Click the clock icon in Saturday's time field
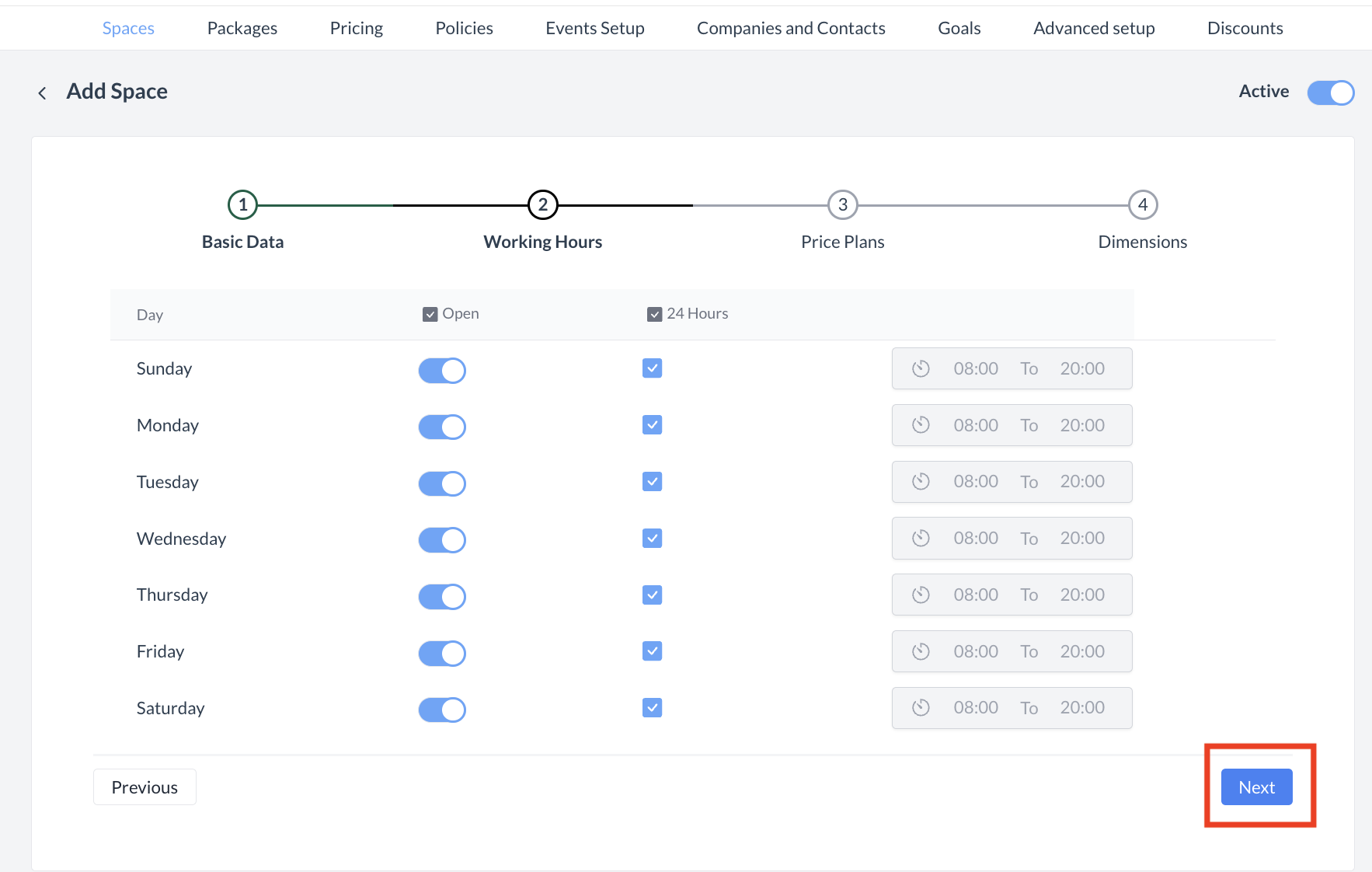This screenshot has width=1372, height=872. (x=921, y=707)
